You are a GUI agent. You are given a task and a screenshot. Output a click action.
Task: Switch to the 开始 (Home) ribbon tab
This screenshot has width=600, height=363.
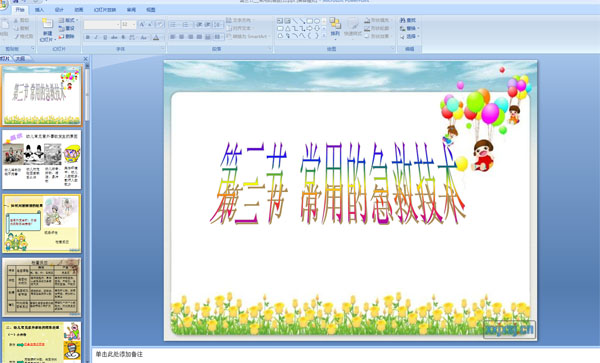click(x=20, y=10)
